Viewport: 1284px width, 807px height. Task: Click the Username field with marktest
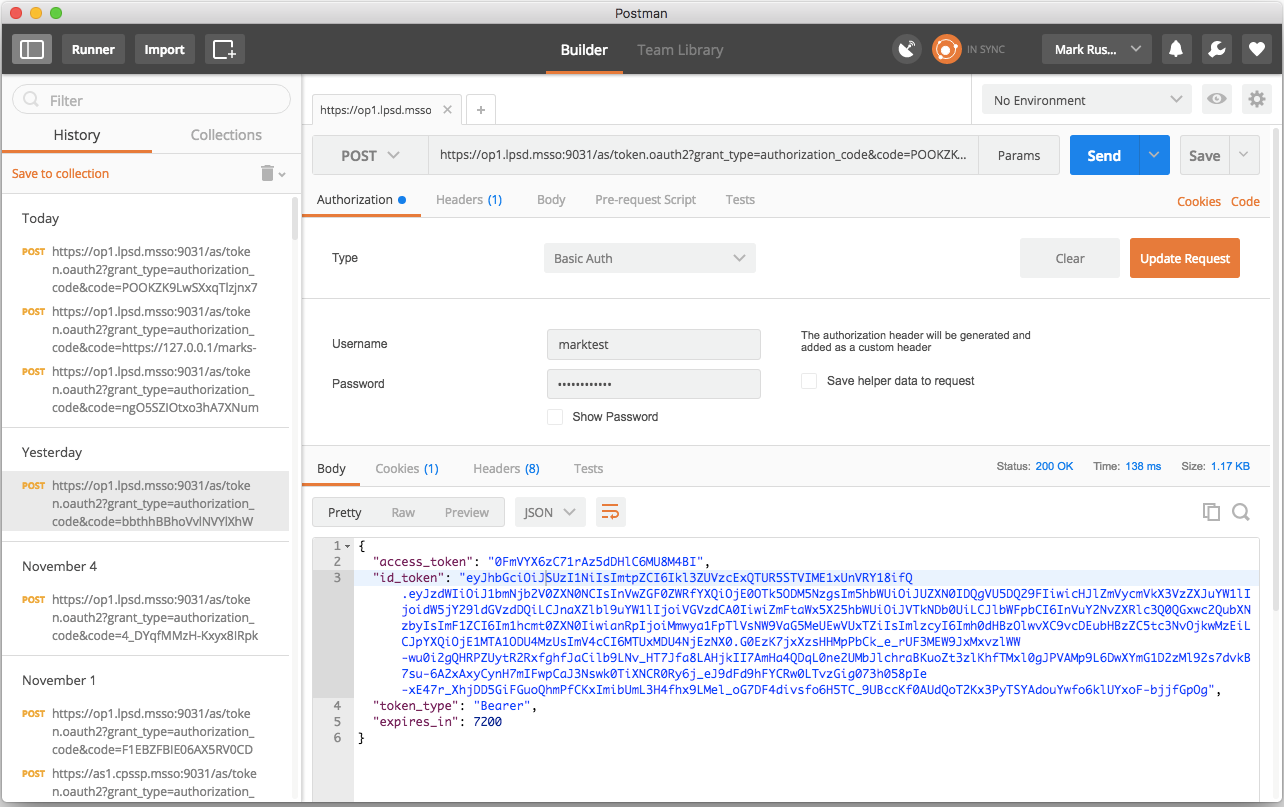pos(654,344)
